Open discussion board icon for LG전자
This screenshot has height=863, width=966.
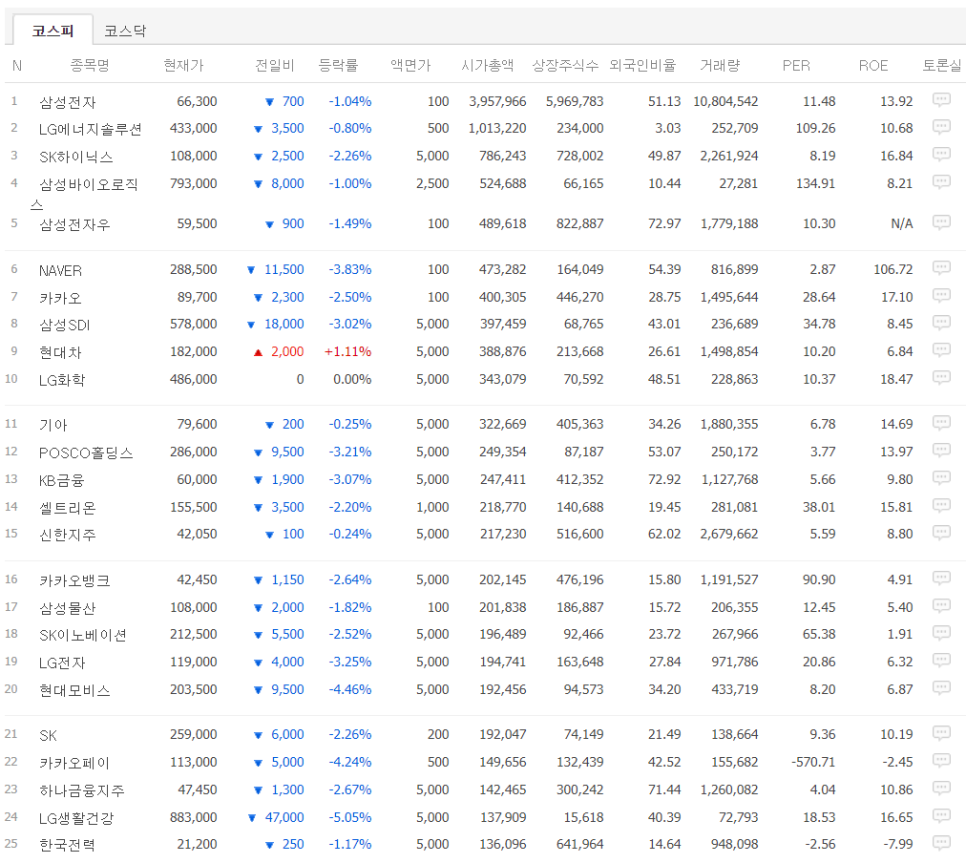(x=941, y=660)
